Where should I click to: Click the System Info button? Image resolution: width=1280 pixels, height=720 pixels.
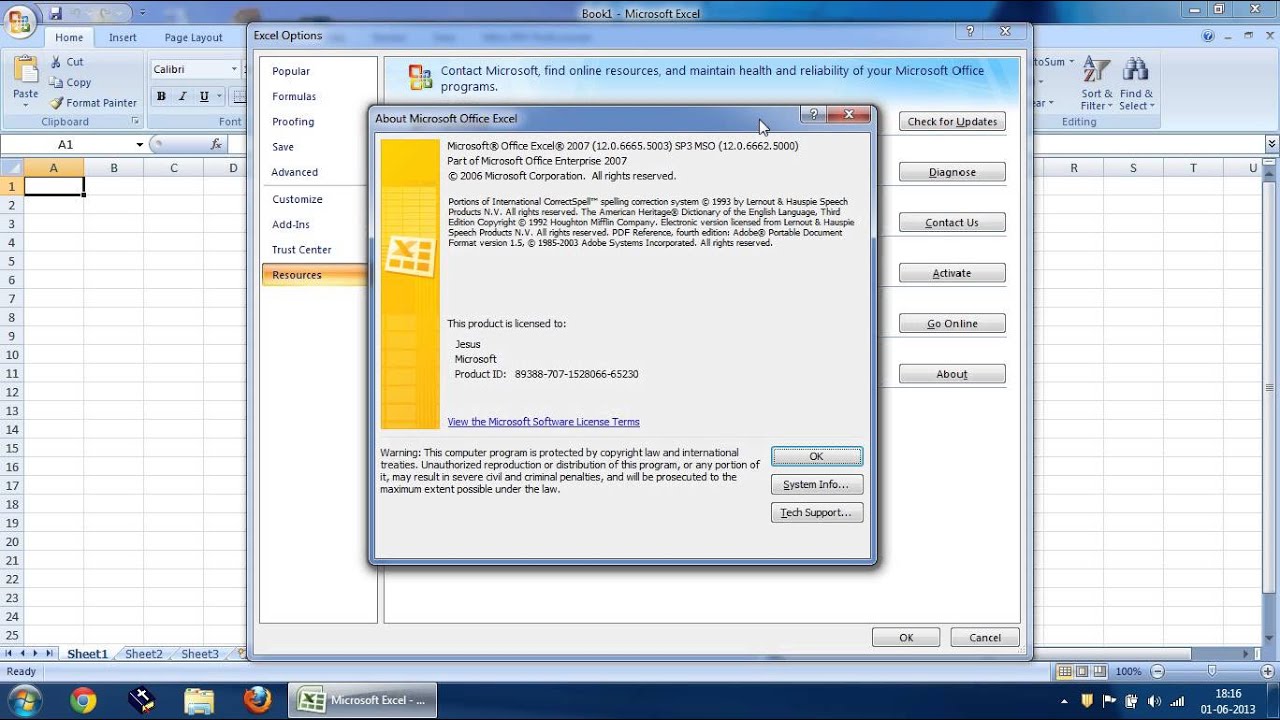pos(816,485)
